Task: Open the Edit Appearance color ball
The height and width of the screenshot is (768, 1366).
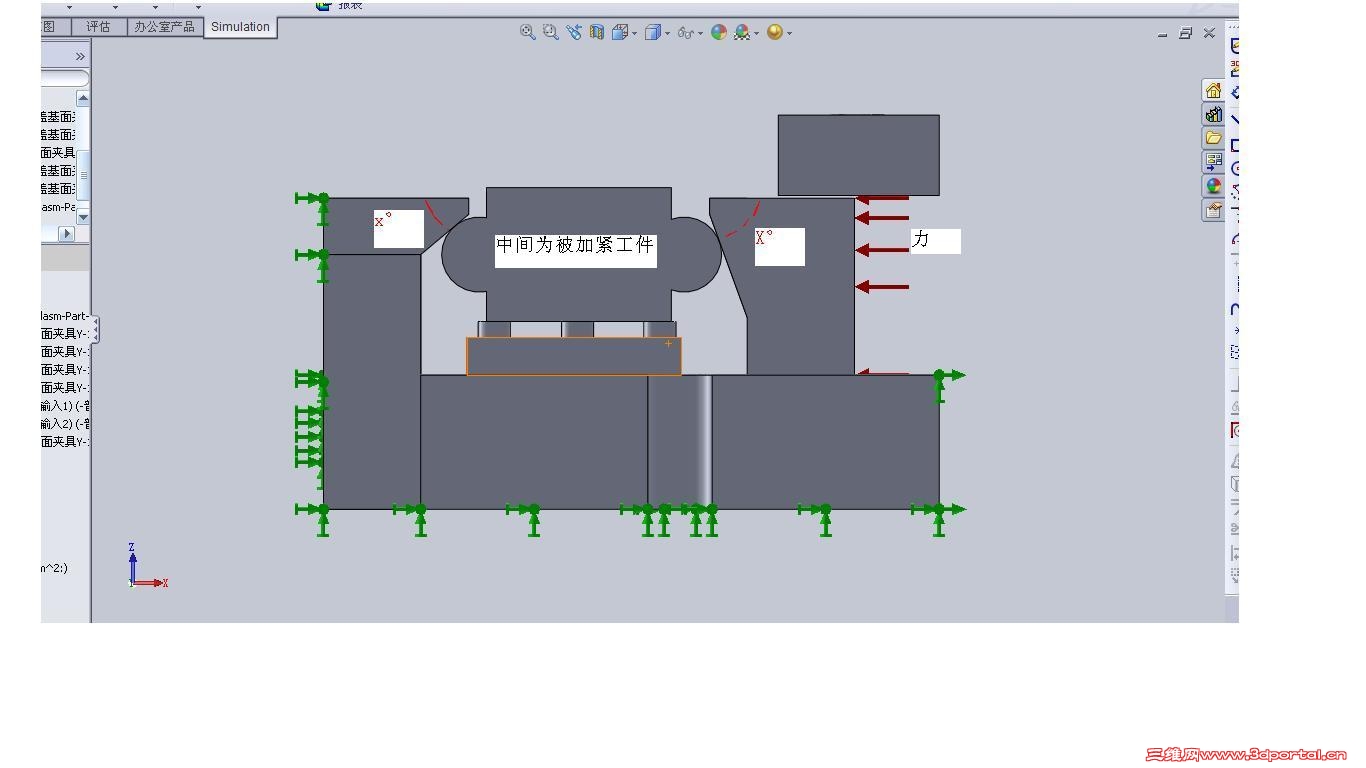Action: click(x=718, y=32)
